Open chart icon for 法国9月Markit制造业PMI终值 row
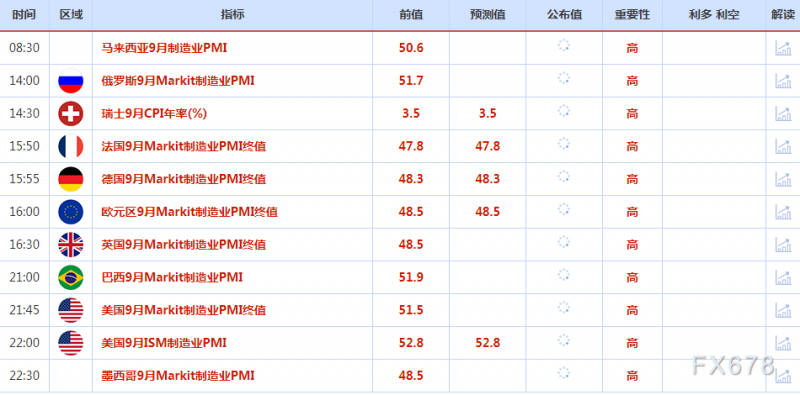 [783, 146]
